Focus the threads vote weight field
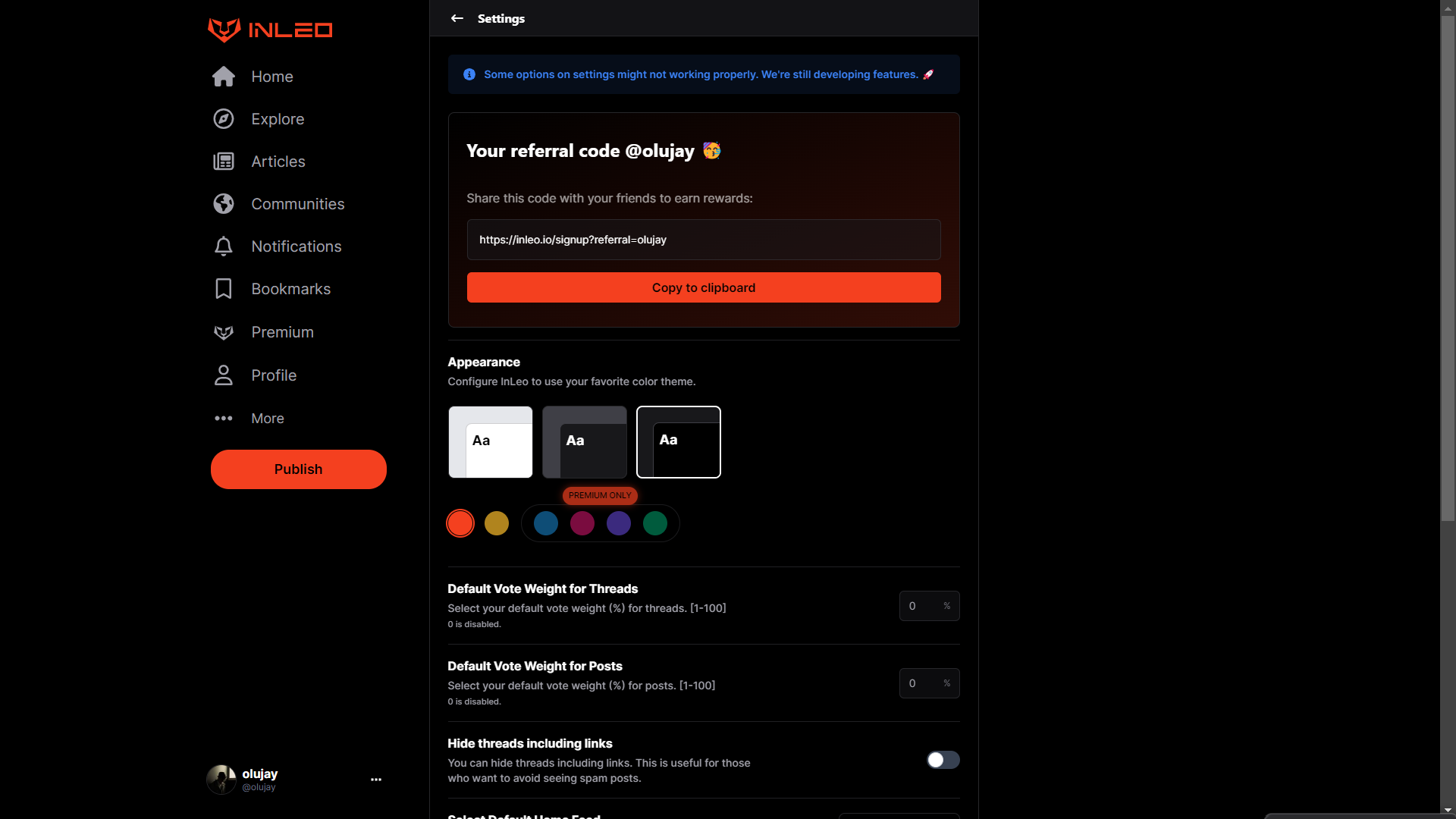This screenshot has width=1456, height=819. [930, 606]
